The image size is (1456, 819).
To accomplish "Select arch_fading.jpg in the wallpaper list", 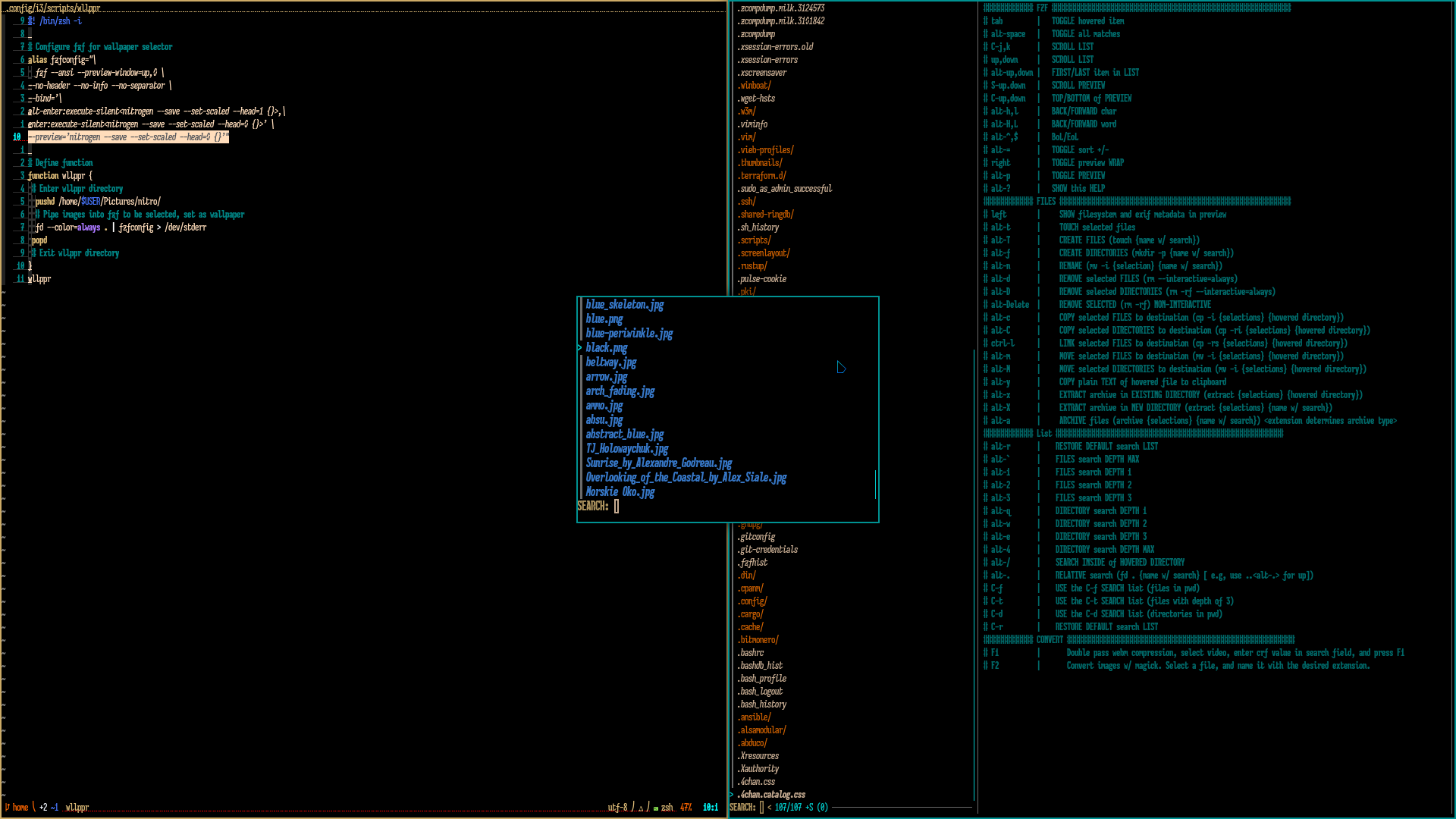I will (x=620, y=391).
